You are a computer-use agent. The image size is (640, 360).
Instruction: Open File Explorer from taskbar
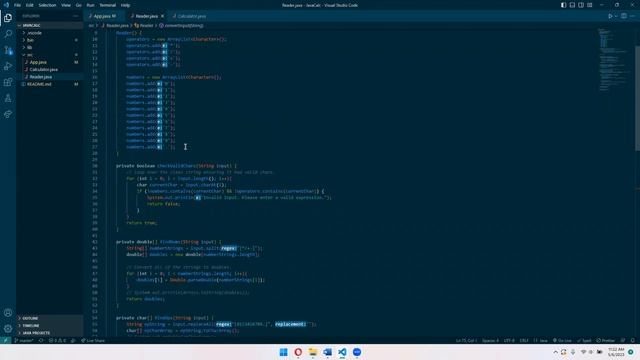[x=313, y=352]
